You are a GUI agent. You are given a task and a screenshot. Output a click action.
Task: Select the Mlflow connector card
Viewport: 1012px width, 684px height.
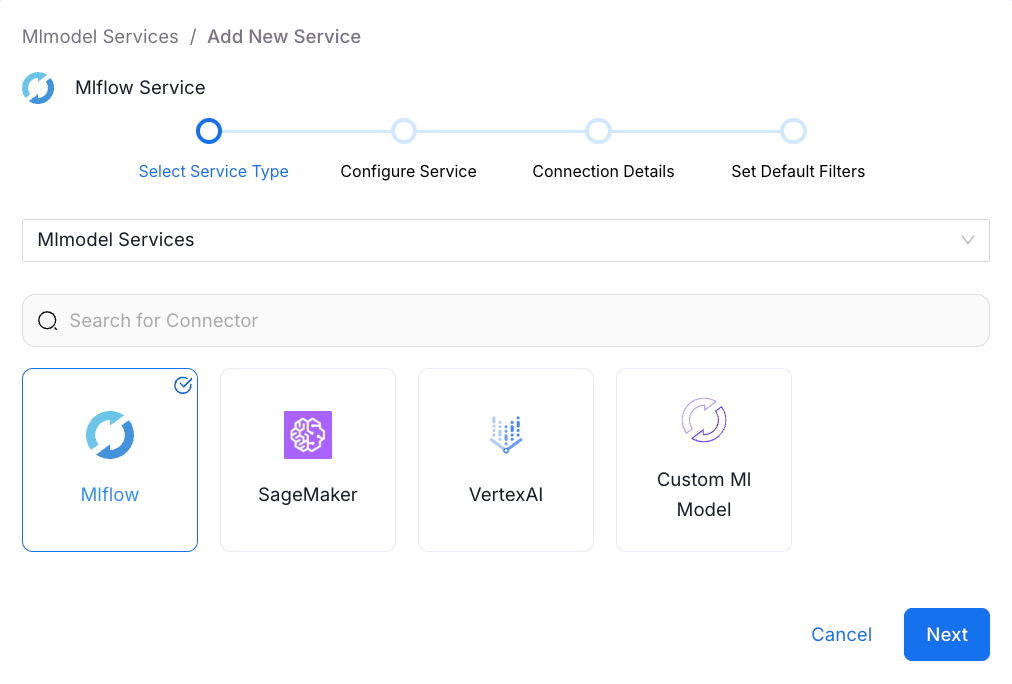pos(110,460)
